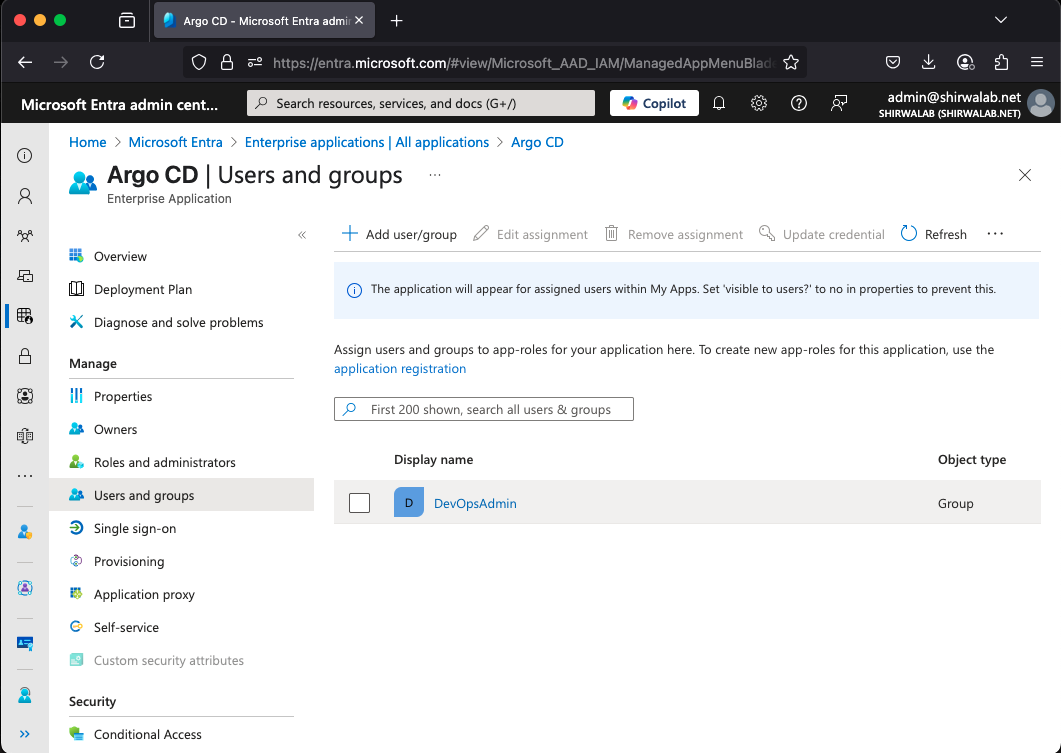This screenshot has width=1061, height=753.
Task: Open the admin account avatar
Action: pyautogui.click(x=1040, y=104)
